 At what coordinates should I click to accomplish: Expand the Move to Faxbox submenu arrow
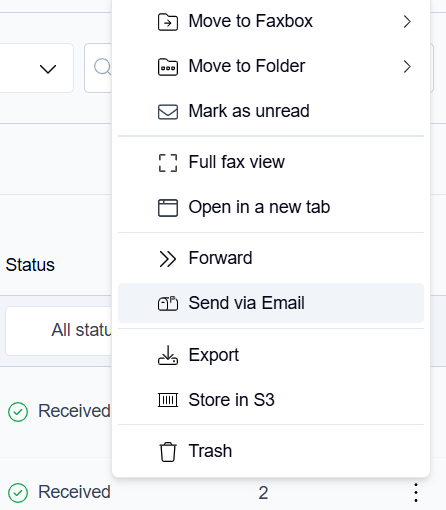407,22
